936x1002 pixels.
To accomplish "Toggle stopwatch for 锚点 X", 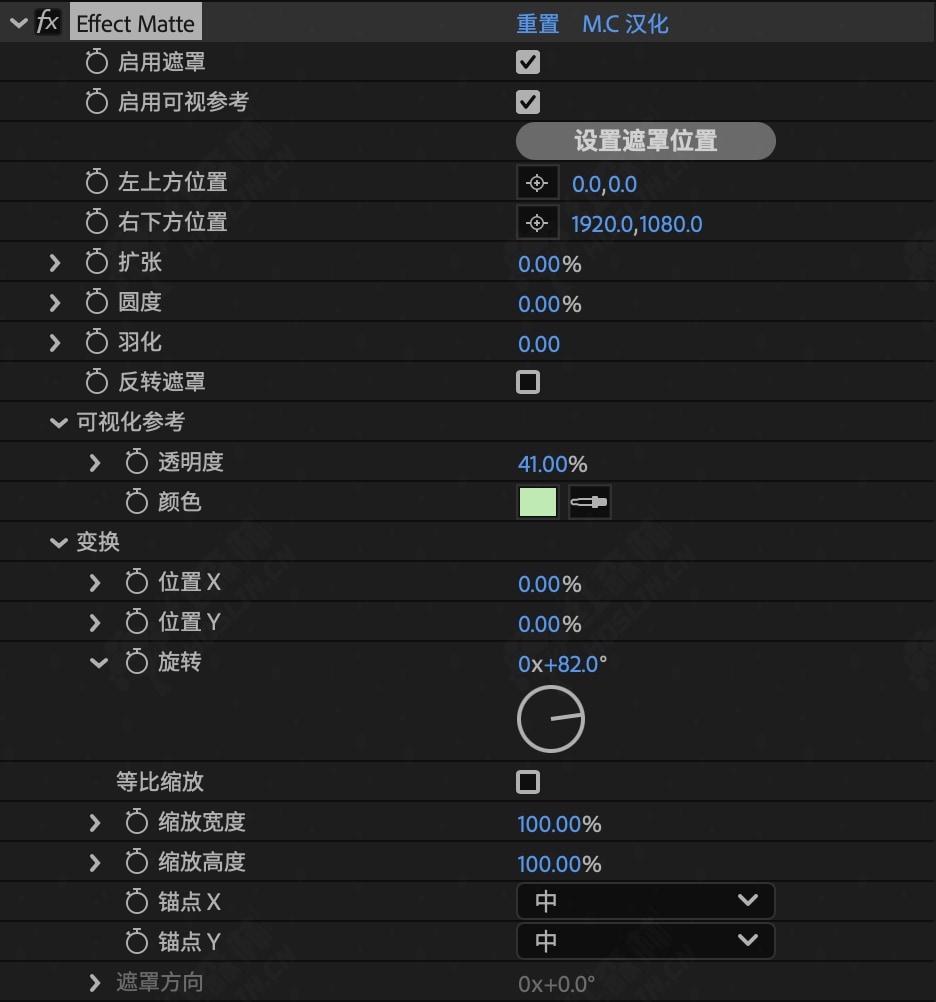I will click(x=136, y=902).
